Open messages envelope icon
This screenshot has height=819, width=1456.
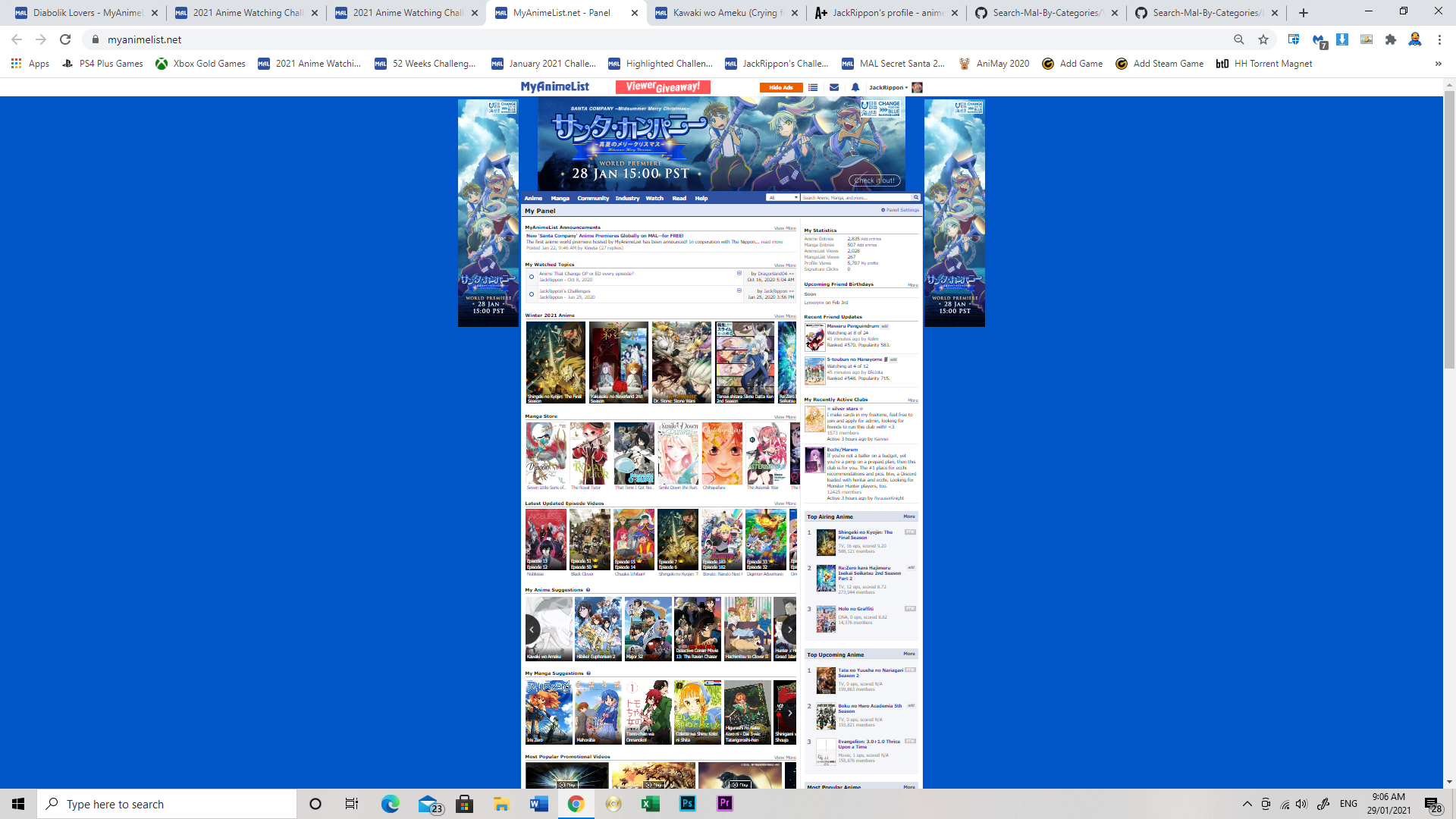(834, 87)
